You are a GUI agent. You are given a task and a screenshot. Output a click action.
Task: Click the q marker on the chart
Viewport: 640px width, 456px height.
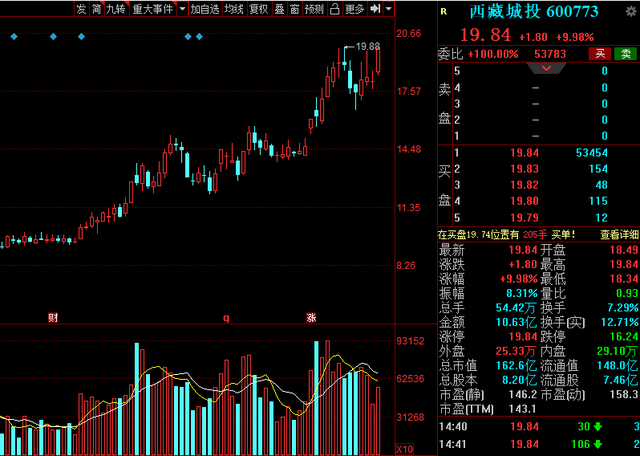pyautogui.click(x=226, y=318)
